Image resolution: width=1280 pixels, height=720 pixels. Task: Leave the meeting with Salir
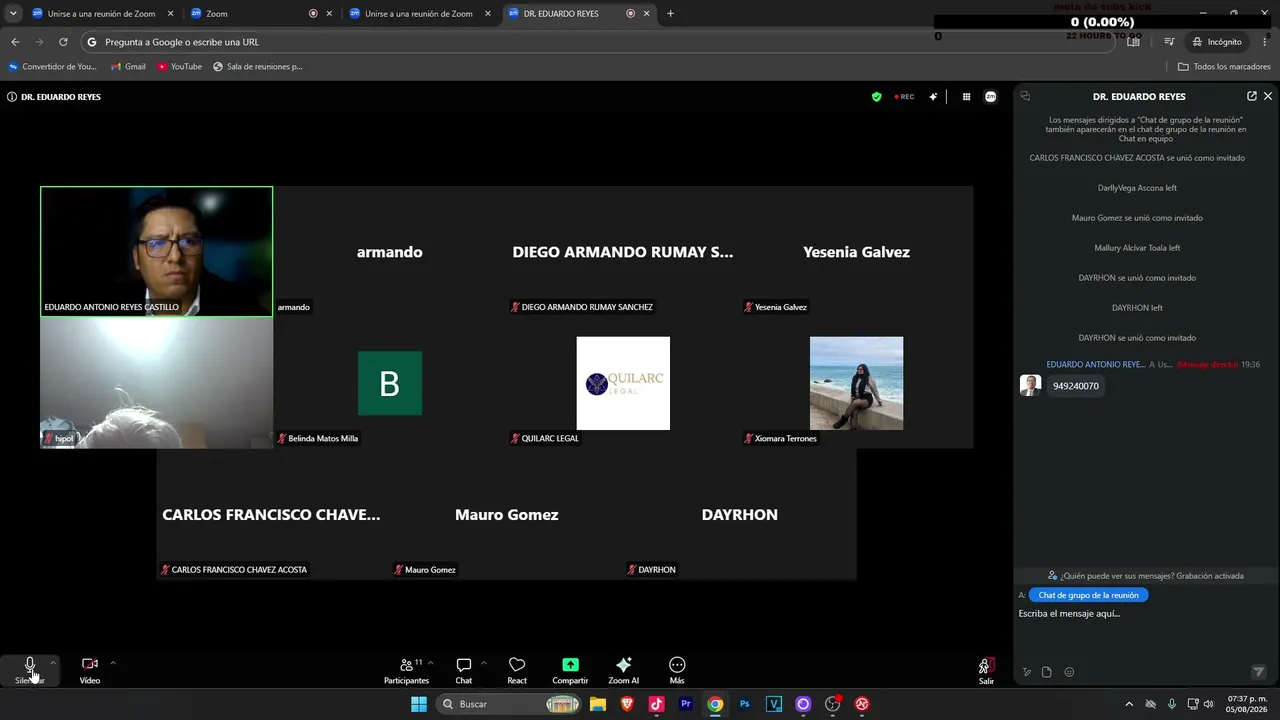pyautogui.click(x=986, y=670)
